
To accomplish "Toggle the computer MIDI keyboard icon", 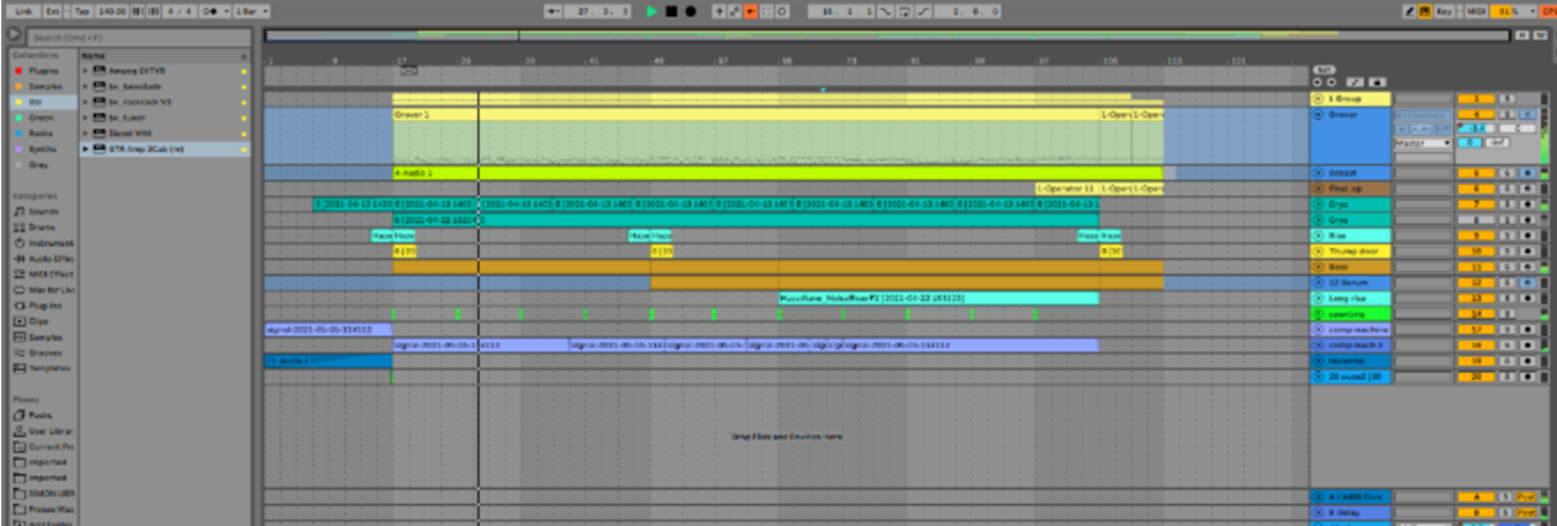I will pyautogui.click(x=1426, y=11).
